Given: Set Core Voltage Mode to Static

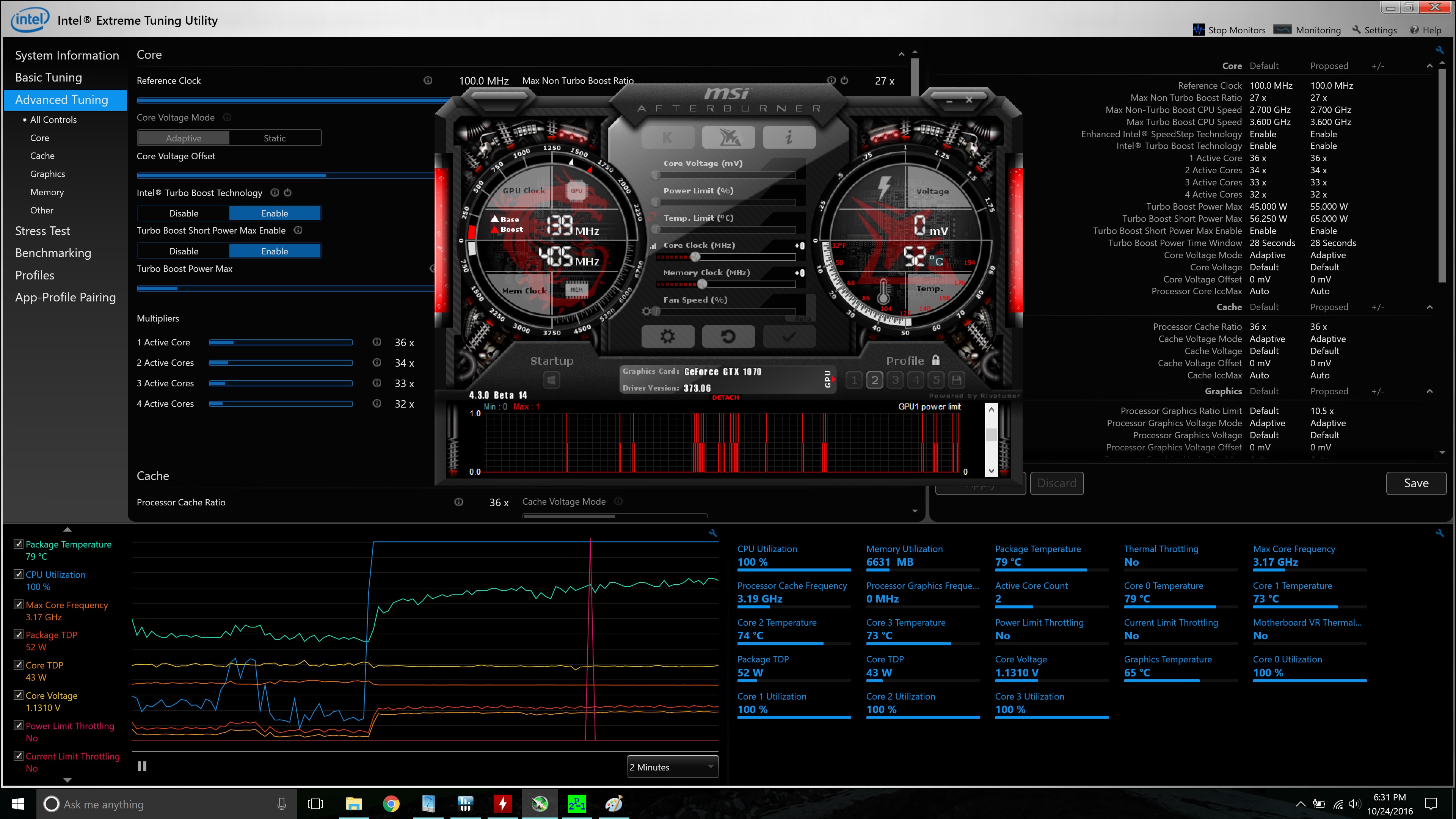Looking at the screenshot, I should tap(275, 138).
